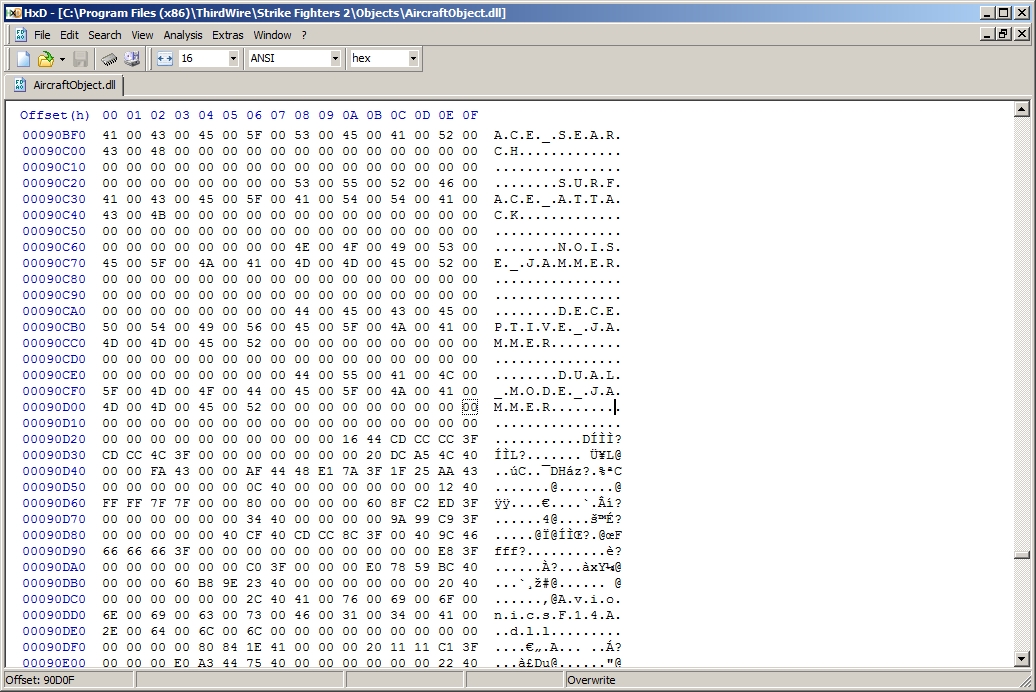The height and width of the screenshot is (692, 1036).
Task: Click ASCII text 'A.C.E._.A.T.T.A.'
Action: pyautogui.click(x=557, y=199)
